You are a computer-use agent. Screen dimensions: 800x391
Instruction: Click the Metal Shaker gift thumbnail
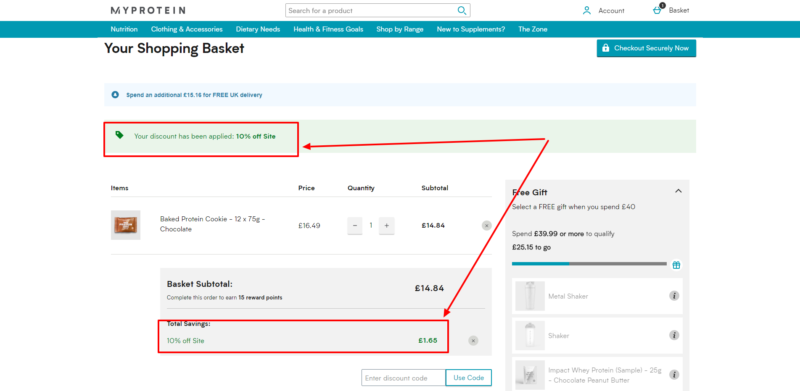click(530, 296)
